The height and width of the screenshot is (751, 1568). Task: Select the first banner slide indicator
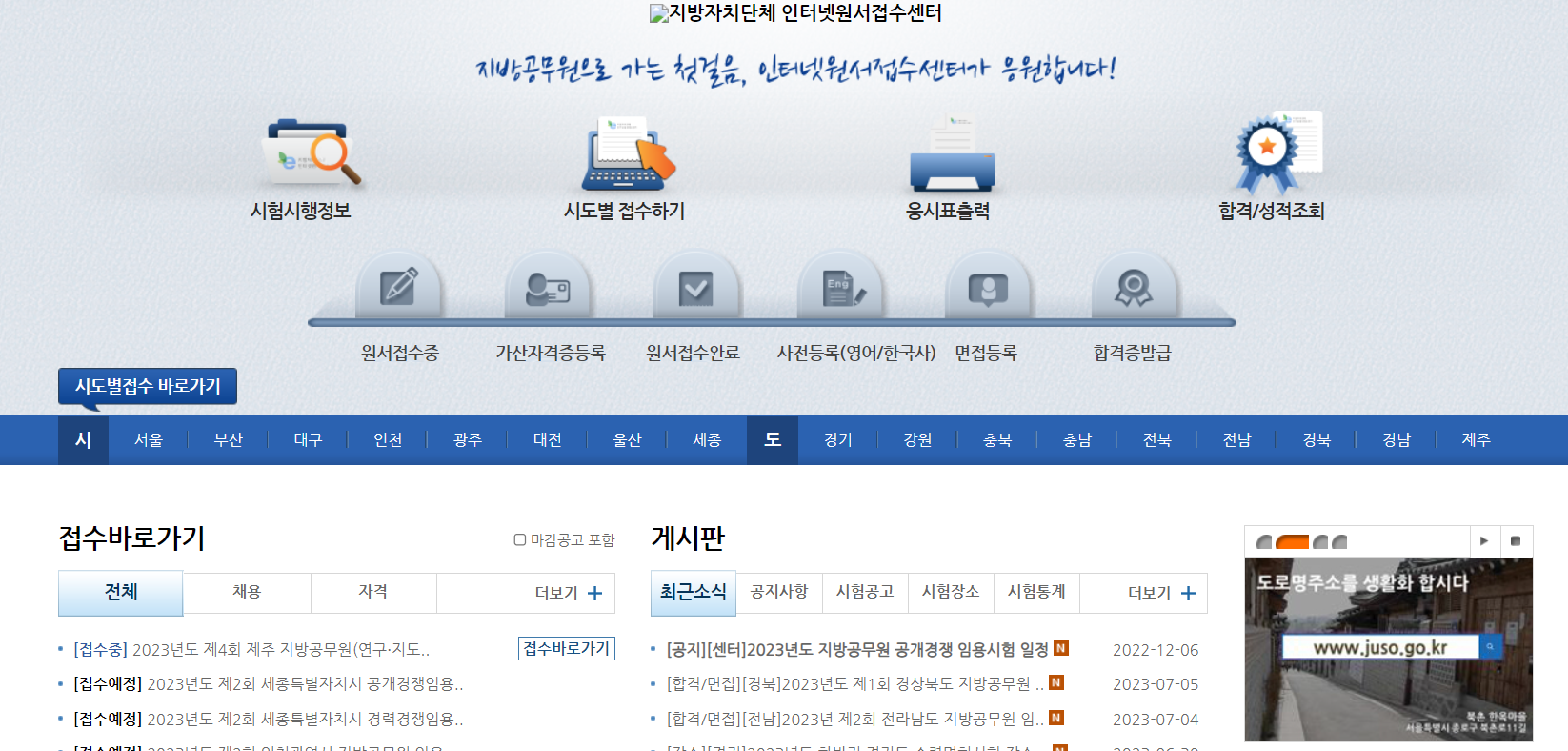click(x=1264, y=542)
